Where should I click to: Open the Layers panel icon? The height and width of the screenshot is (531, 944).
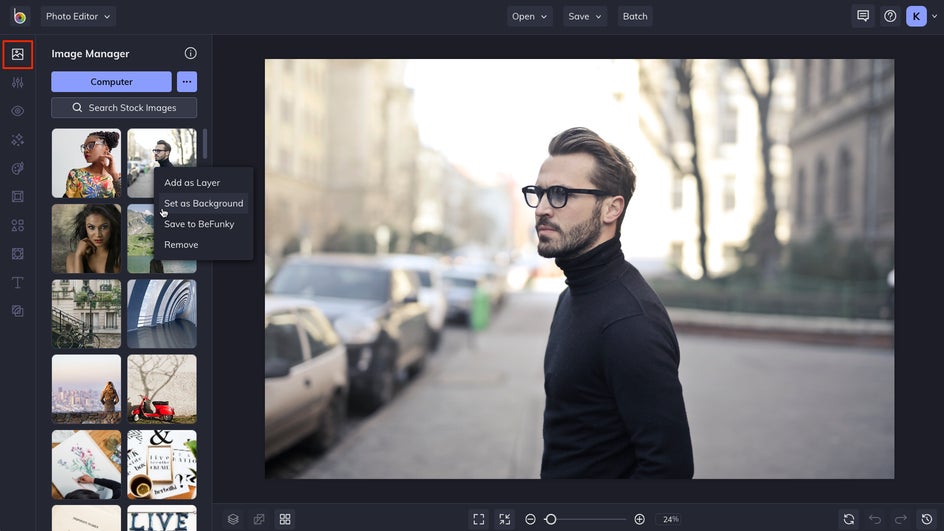pos(233,519)
